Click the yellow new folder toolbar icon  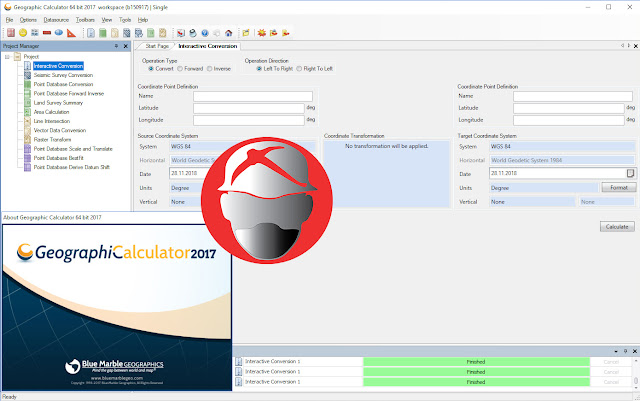(x=246, y=33)
